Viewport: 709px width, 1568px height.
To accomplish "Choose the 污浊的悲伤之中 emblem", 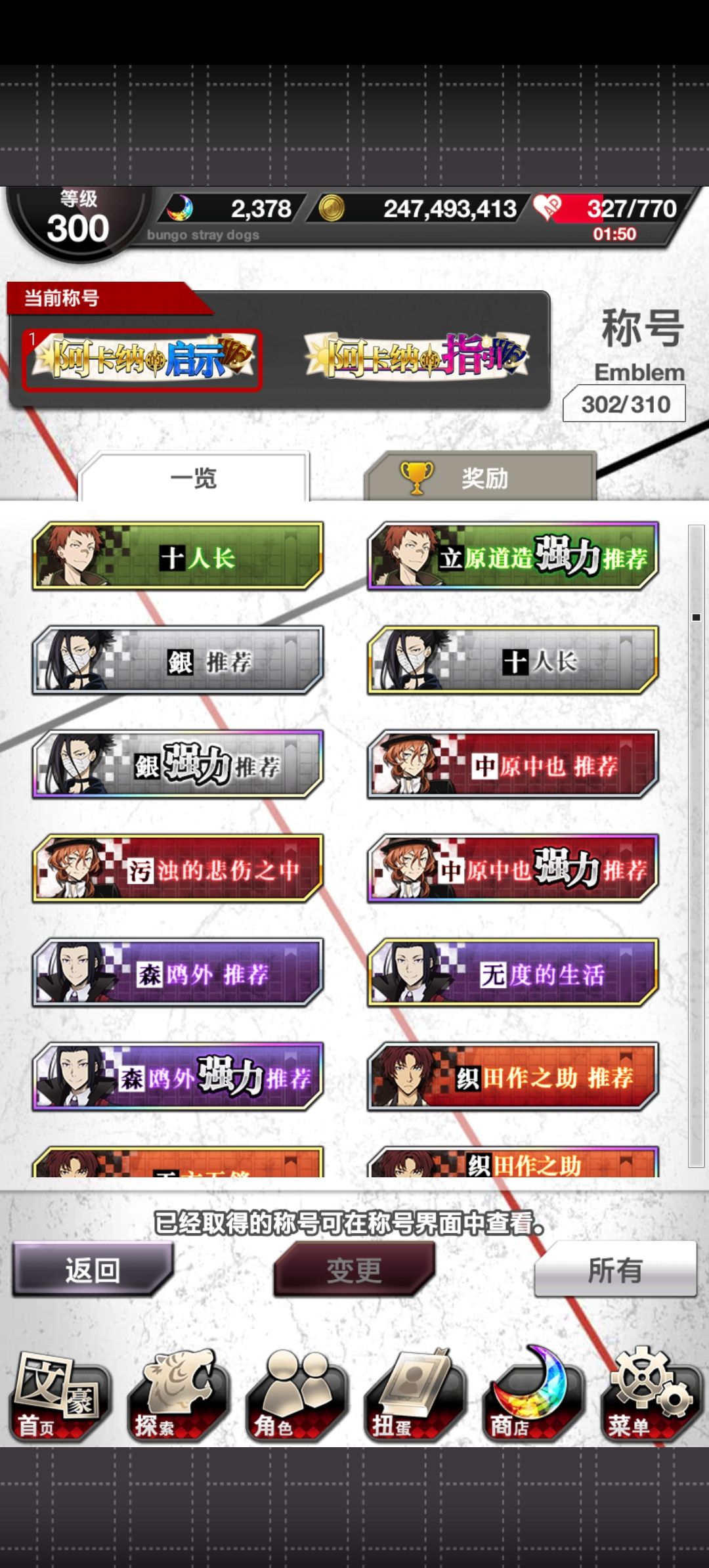I will pos(178,869).
